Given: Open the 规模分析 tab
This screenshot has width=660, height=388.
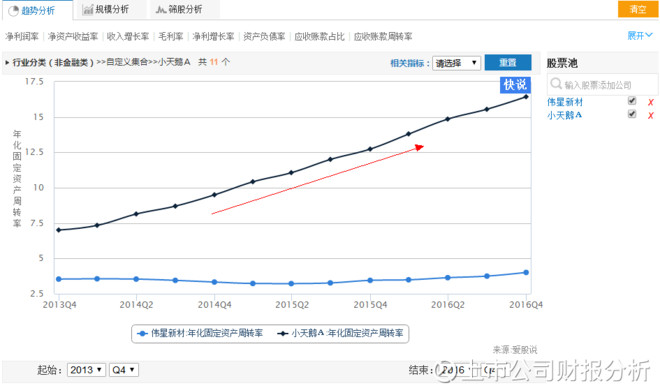Looking at the screenshot, I should pyautogui.click(x=111, y=9).
